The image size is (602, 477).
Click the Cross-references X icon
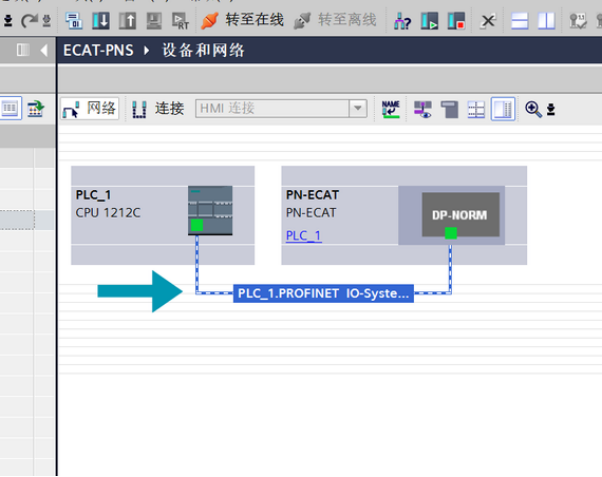coord(488,21)
